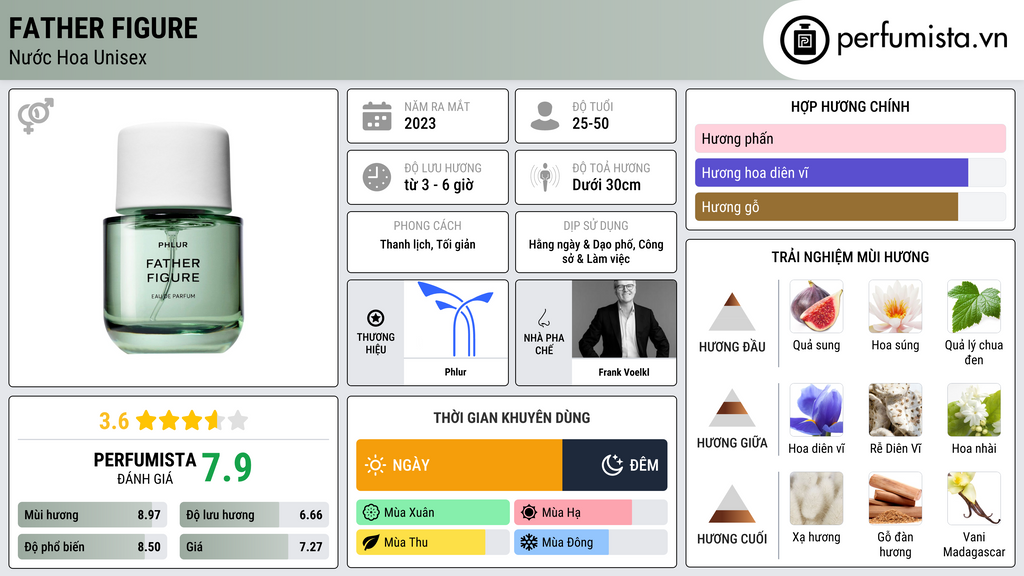Click the Hương cuối pyramid icon
This screenshot has width=1024, height=576.
point(732,504)
